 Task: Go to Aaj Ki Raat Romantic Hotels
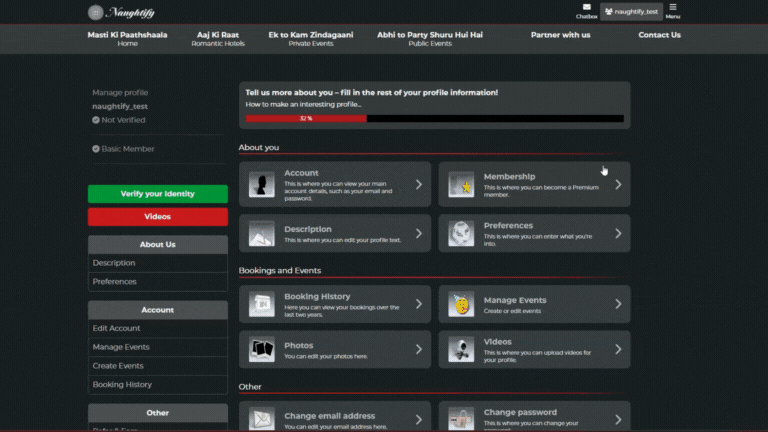point(218,39)
